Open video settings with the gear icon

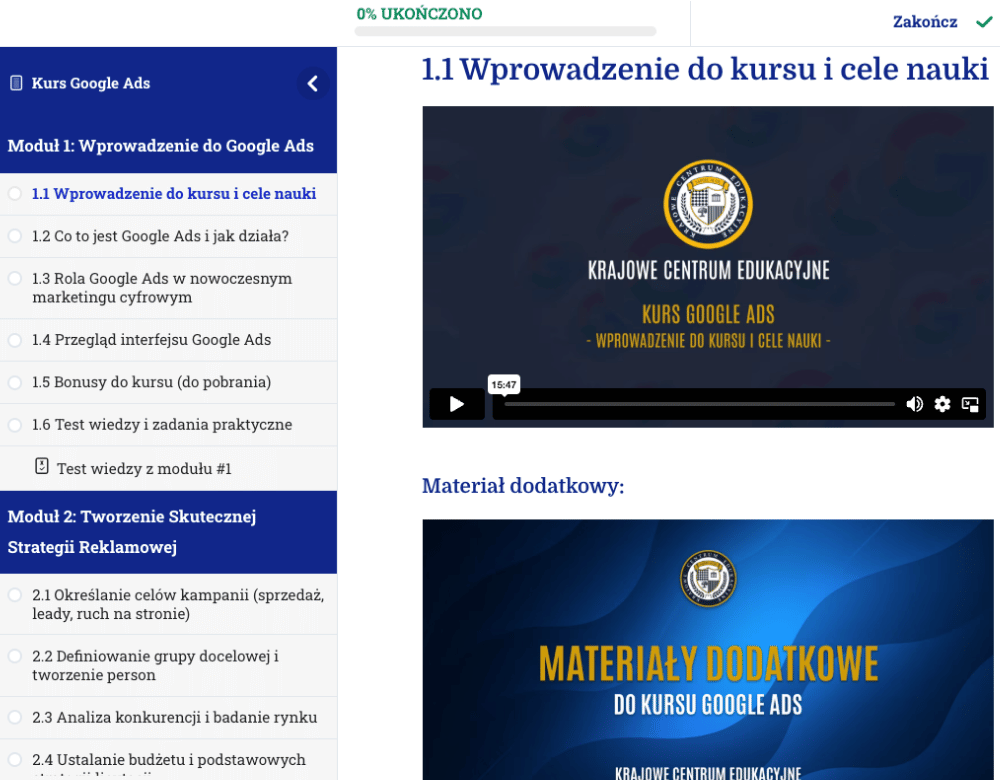[942, 404]
